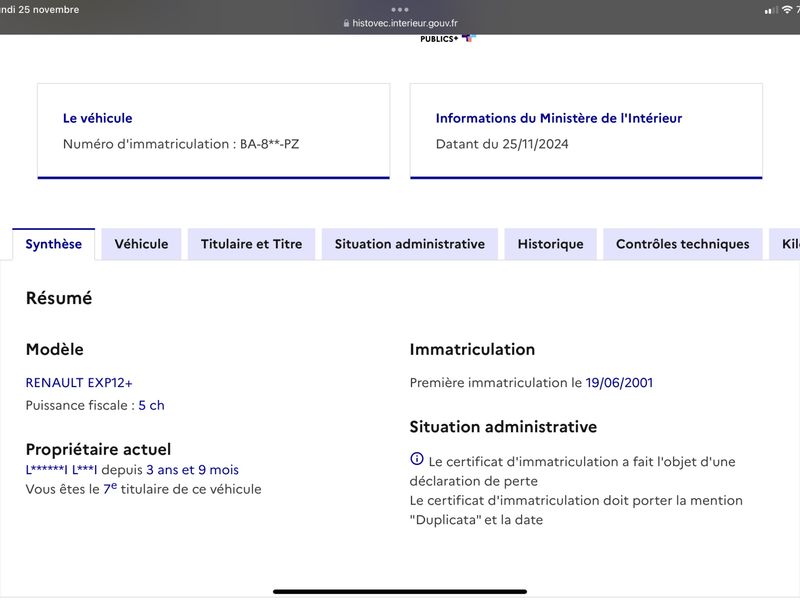Click the masked owner name L******I L***I
800x600 pixels.
pyautogui.click(x=61, y=469)
